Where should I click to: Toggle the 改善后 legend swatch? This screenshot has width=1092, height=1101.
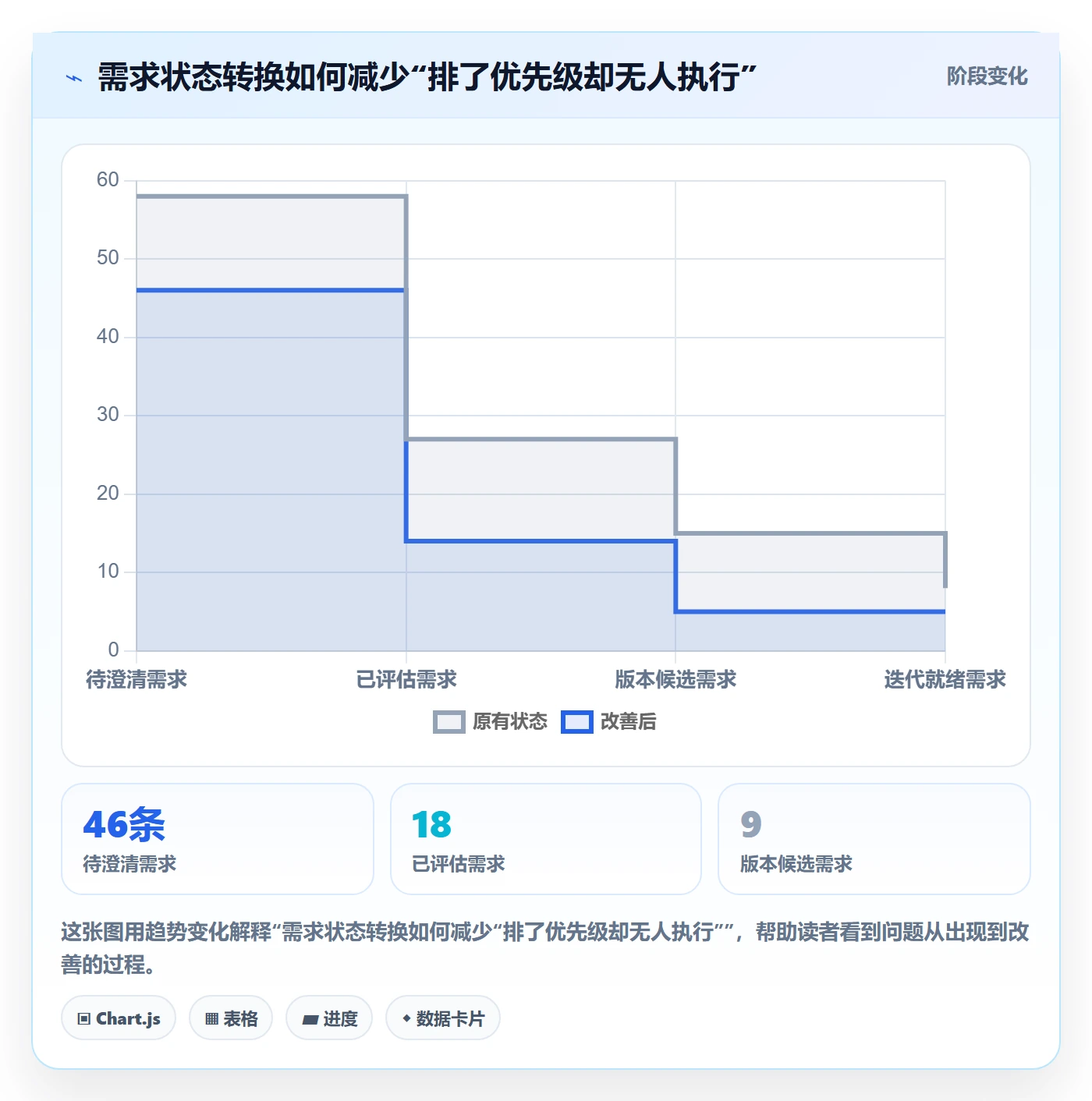pos(577,722)
